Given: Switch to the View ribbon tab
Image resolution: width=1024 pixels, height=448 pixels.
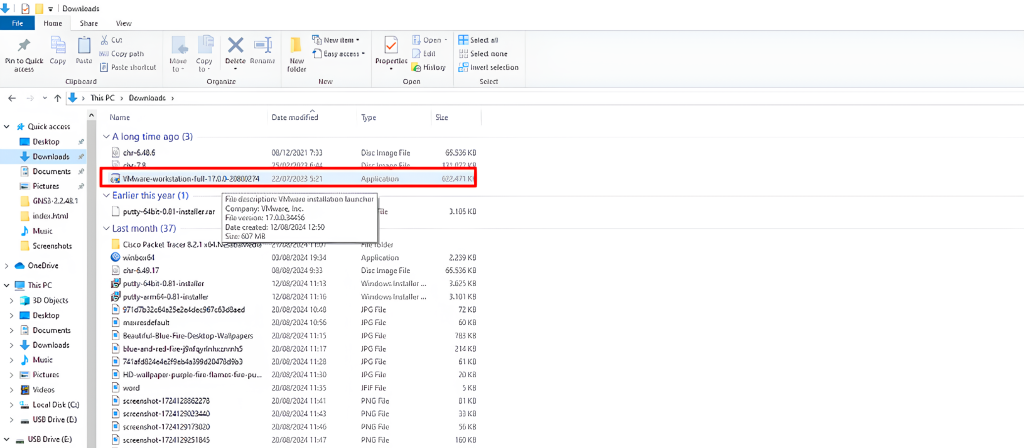Looking at the screenshot, I should (x=123, y=22).
